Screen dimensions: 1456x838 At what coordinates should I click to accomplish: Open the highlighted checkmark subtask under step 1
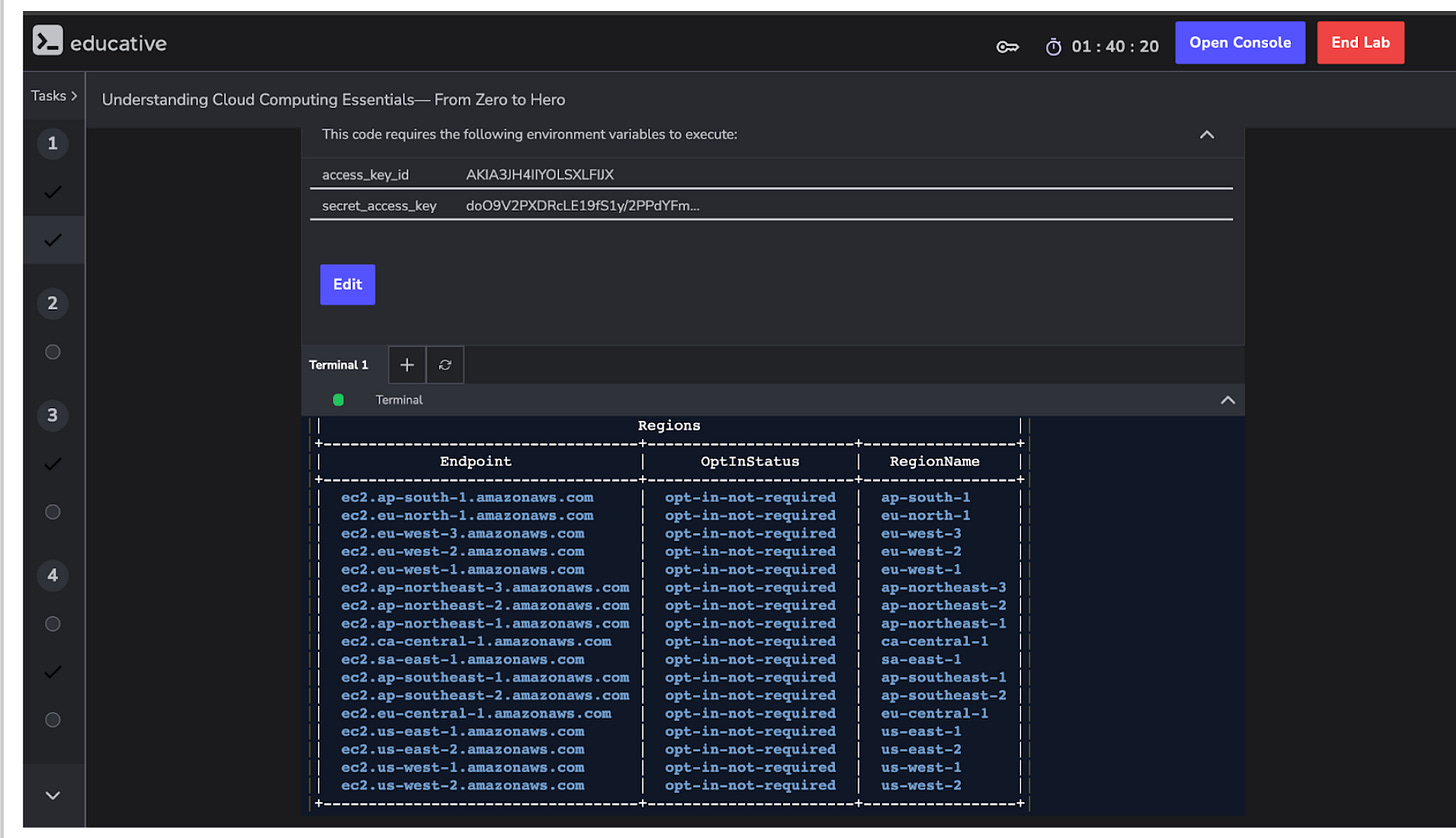(x=53, y=240)
